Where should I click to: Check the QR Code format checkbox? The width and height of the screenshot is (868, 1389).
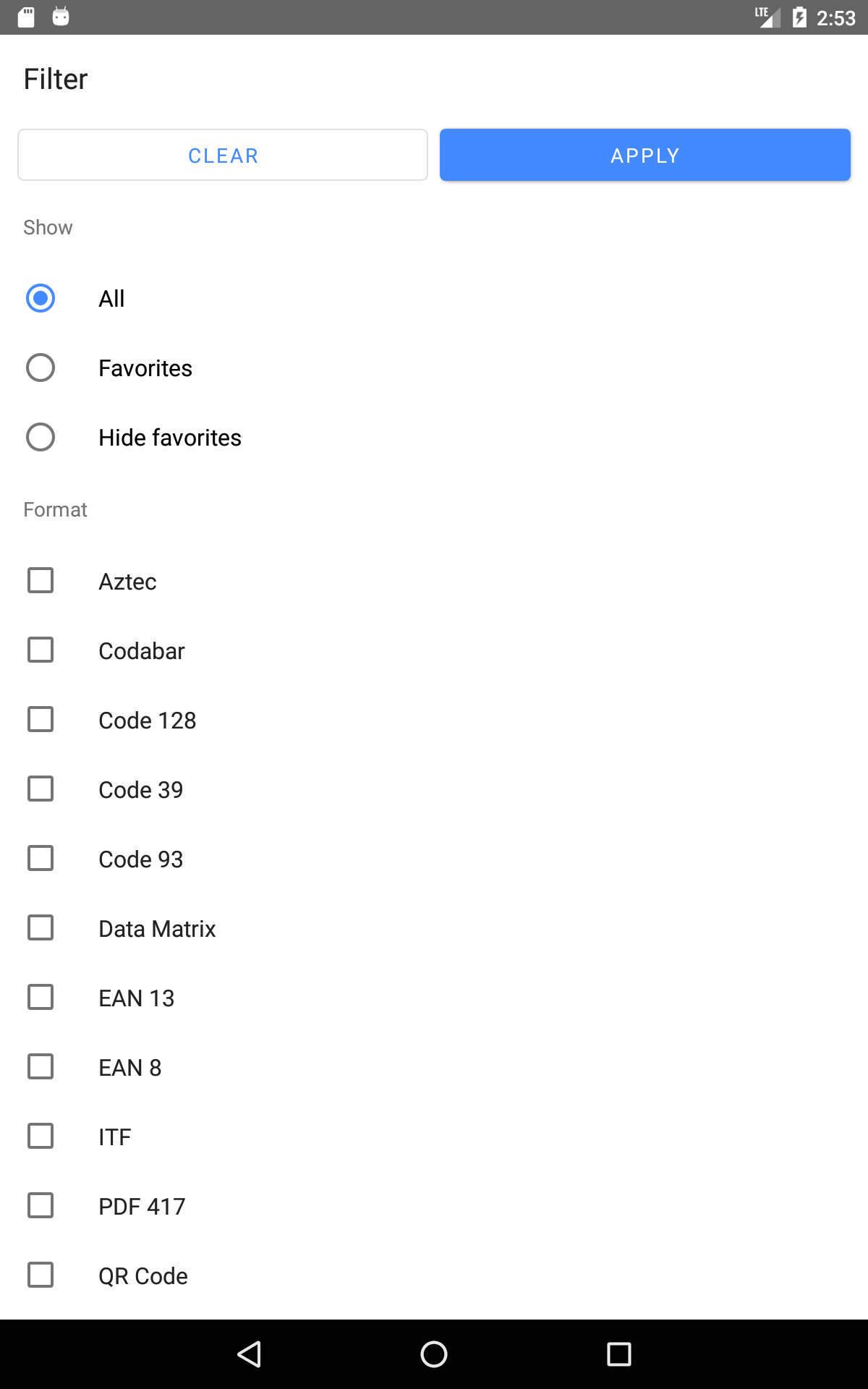41,1275
